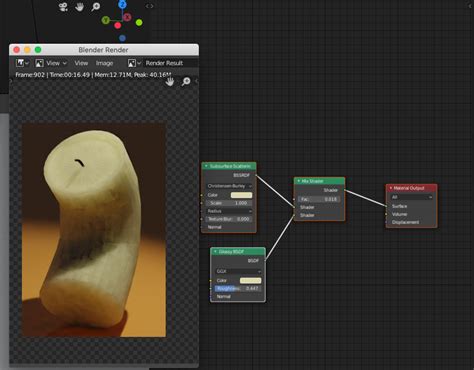Click the zoom magnifier in render window

tap(186, 81)
